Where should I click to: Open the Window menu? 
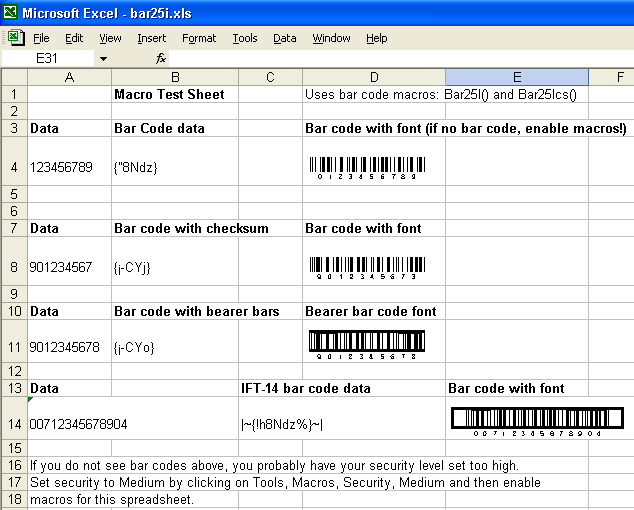(x=331, y=38)
